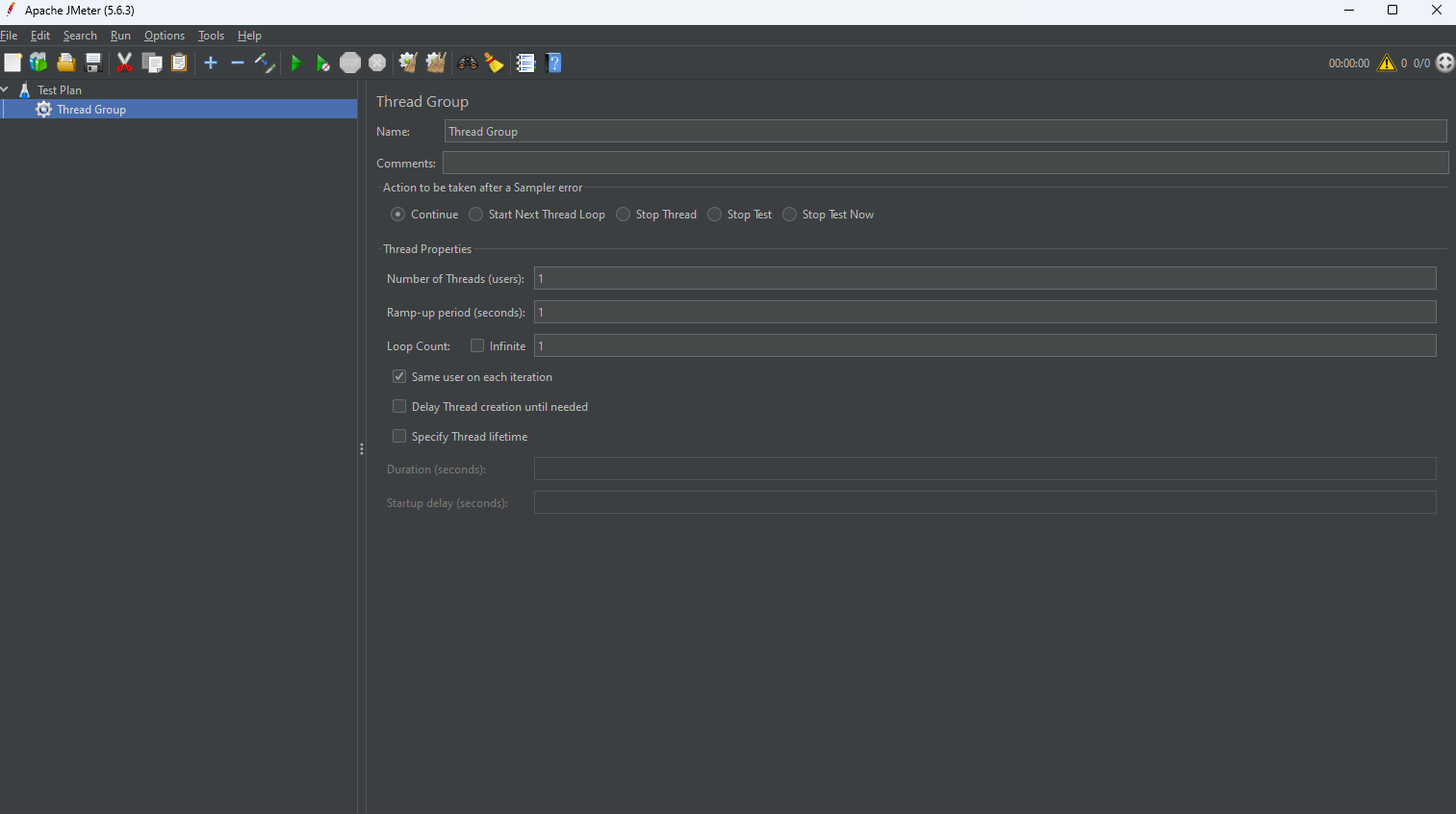Open the File menu
1456x814 pixels.
tap(9, 36)
